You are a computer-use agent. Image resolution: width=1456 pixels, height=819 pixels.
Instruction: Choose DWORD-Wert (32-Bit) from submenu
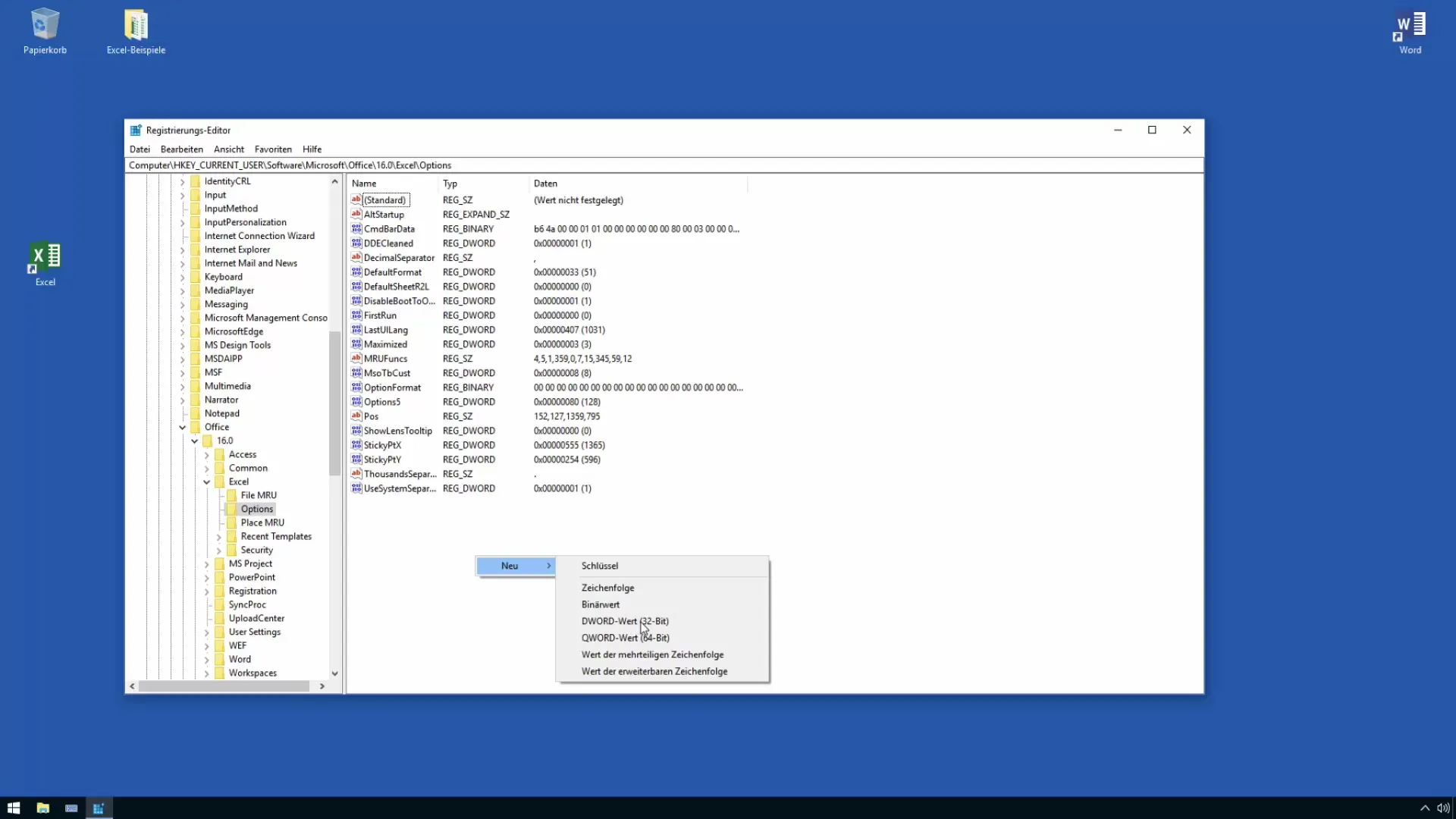coord(663,621)
